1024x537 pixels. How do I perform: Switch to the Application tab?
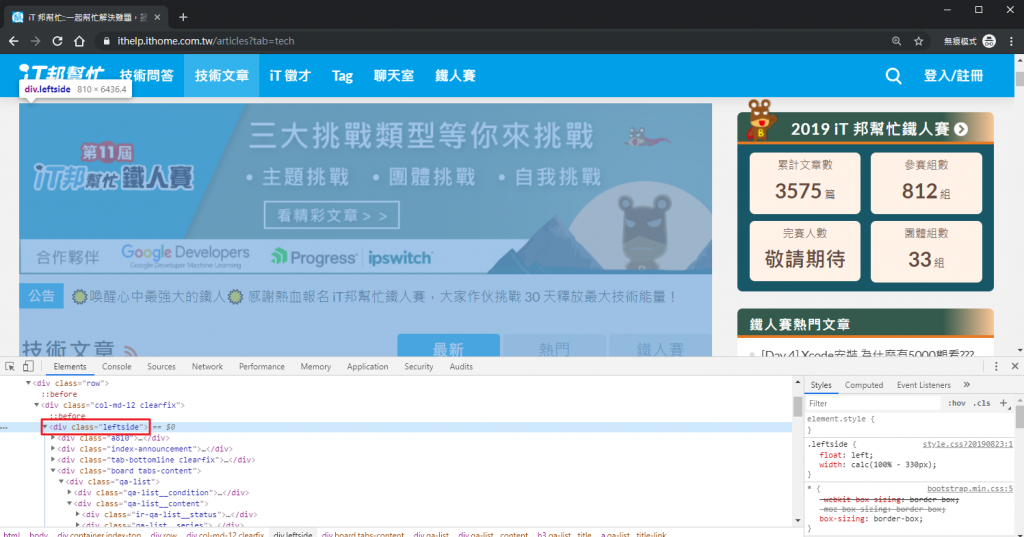[367, 366]
